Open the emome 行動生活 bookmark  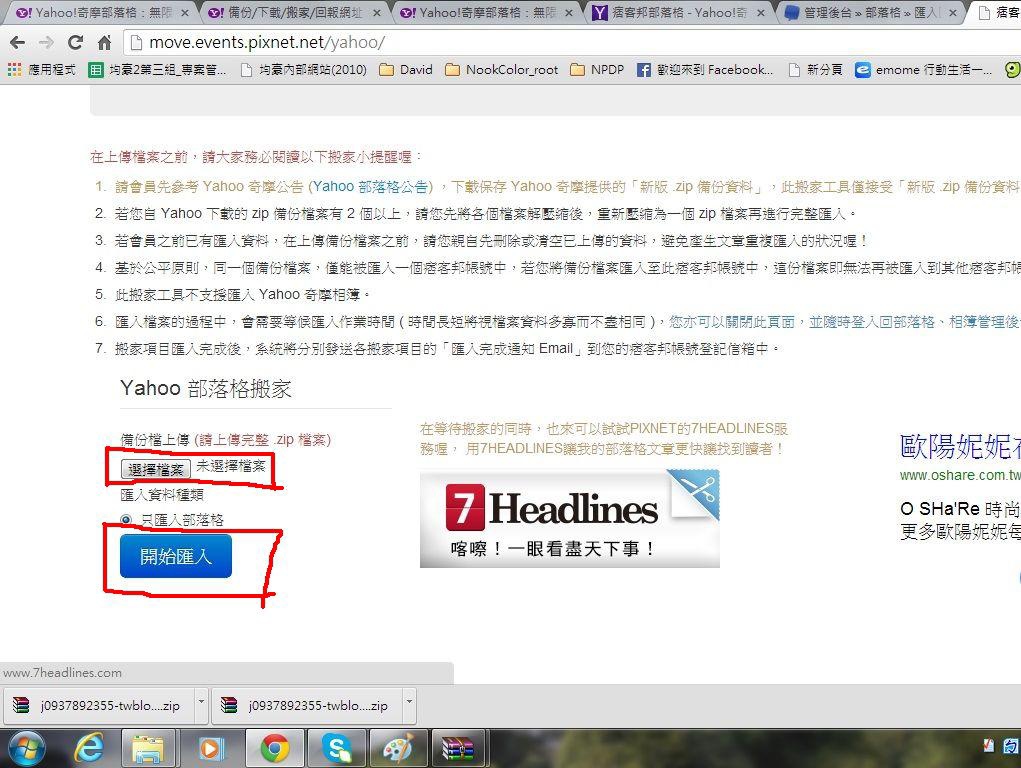(x=923, y=70)
